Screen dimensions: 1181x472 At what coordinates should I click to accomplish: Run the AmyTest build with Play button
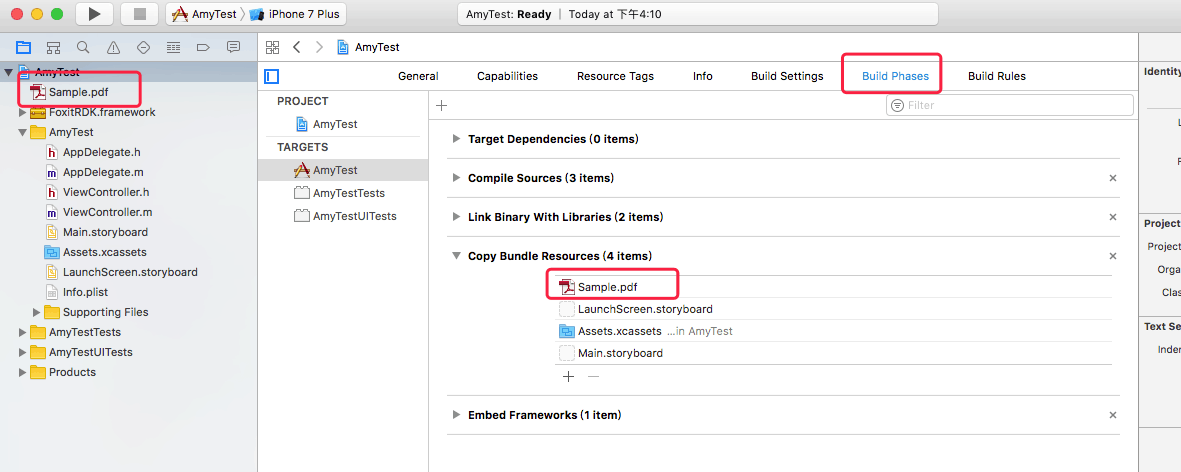(x=94, y=14)
